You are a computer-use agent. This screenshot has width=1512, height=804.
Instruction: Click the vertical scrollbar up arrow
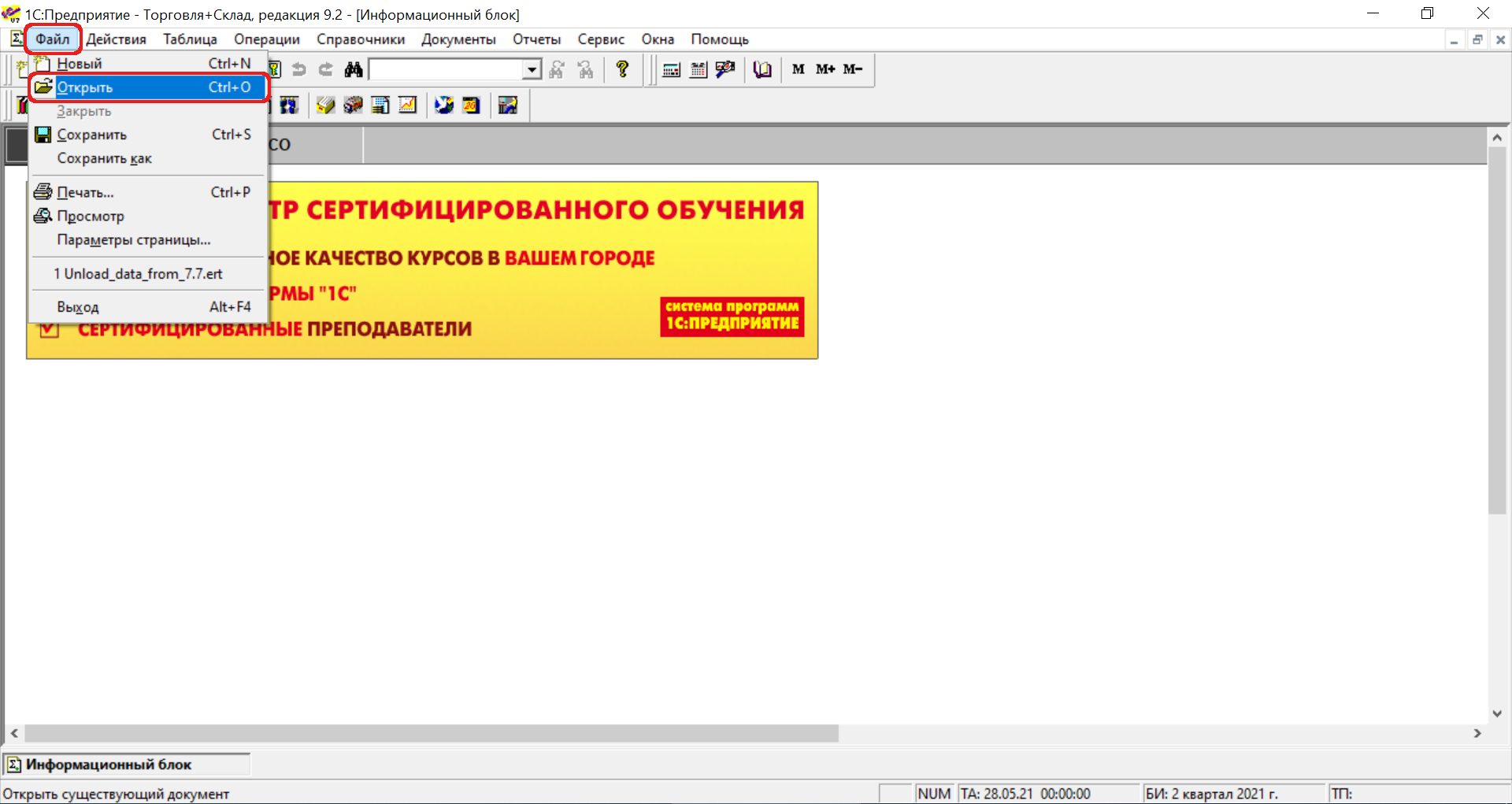tap(1497, 138)
